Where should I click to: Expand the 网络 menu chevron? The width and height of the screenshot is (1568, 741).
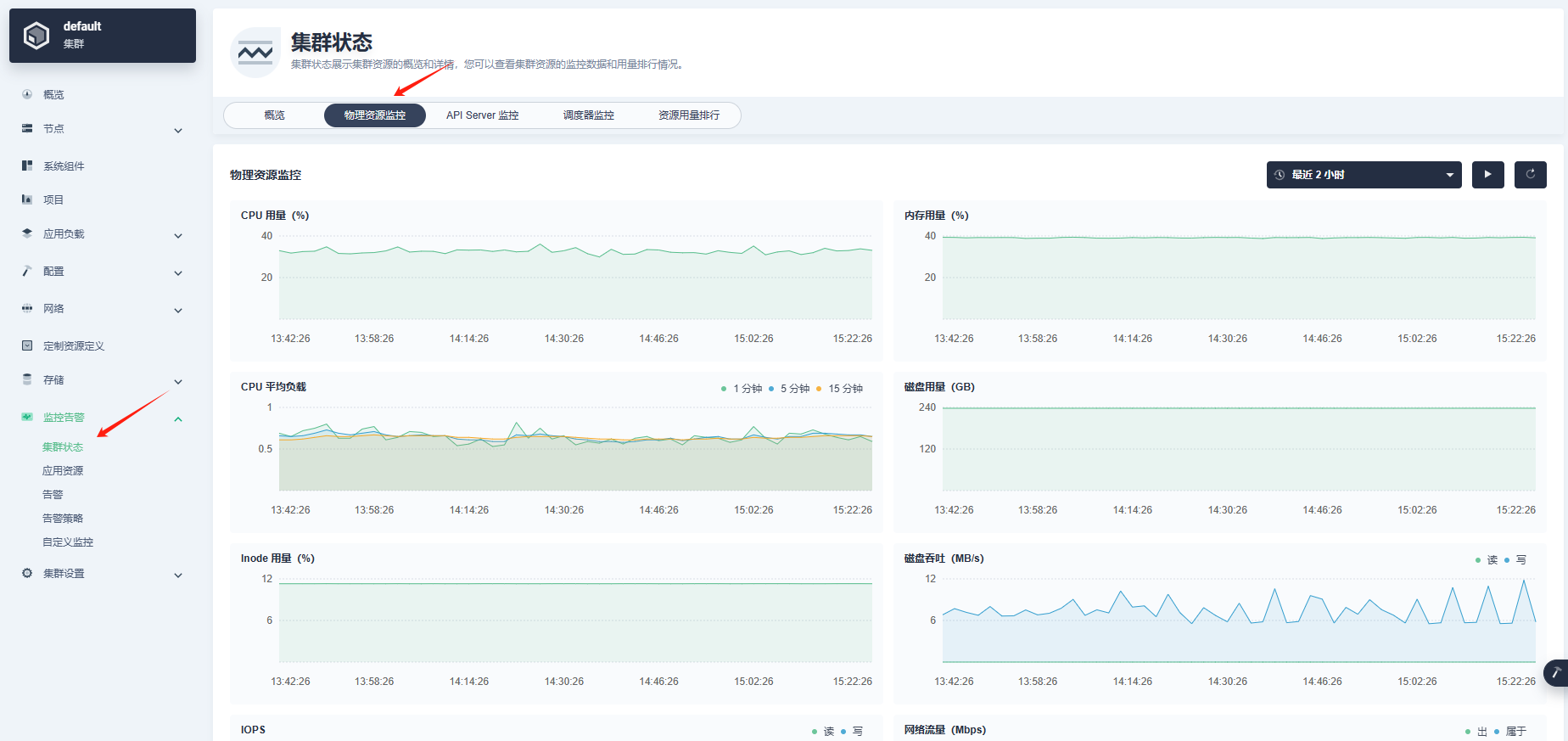tap(178, 310)
